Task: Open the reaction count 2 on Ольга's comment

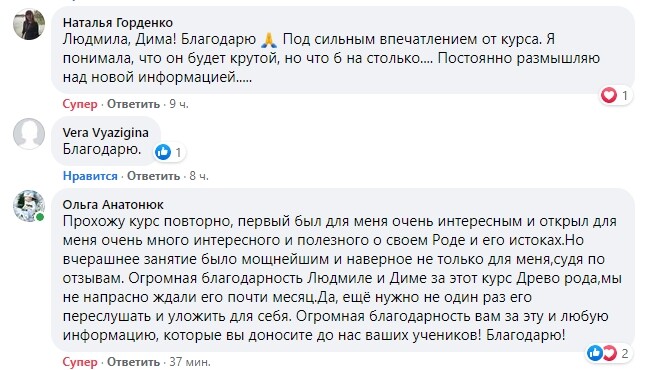Action: [x=625, y=353]
